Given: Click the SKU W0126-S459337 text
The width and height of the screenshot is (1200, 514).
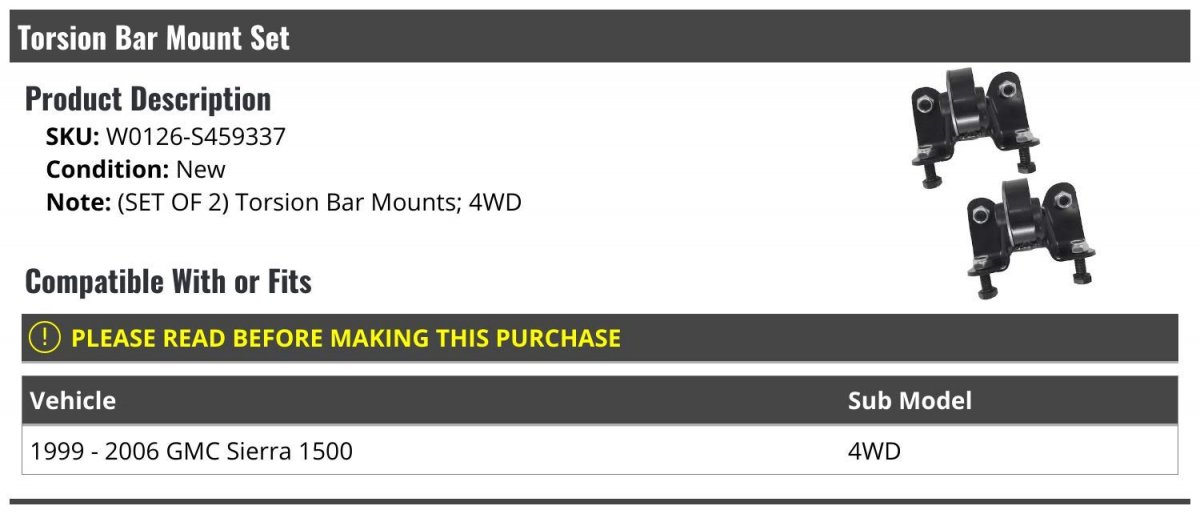Looking at the screenshot, I should coord(166,137).
